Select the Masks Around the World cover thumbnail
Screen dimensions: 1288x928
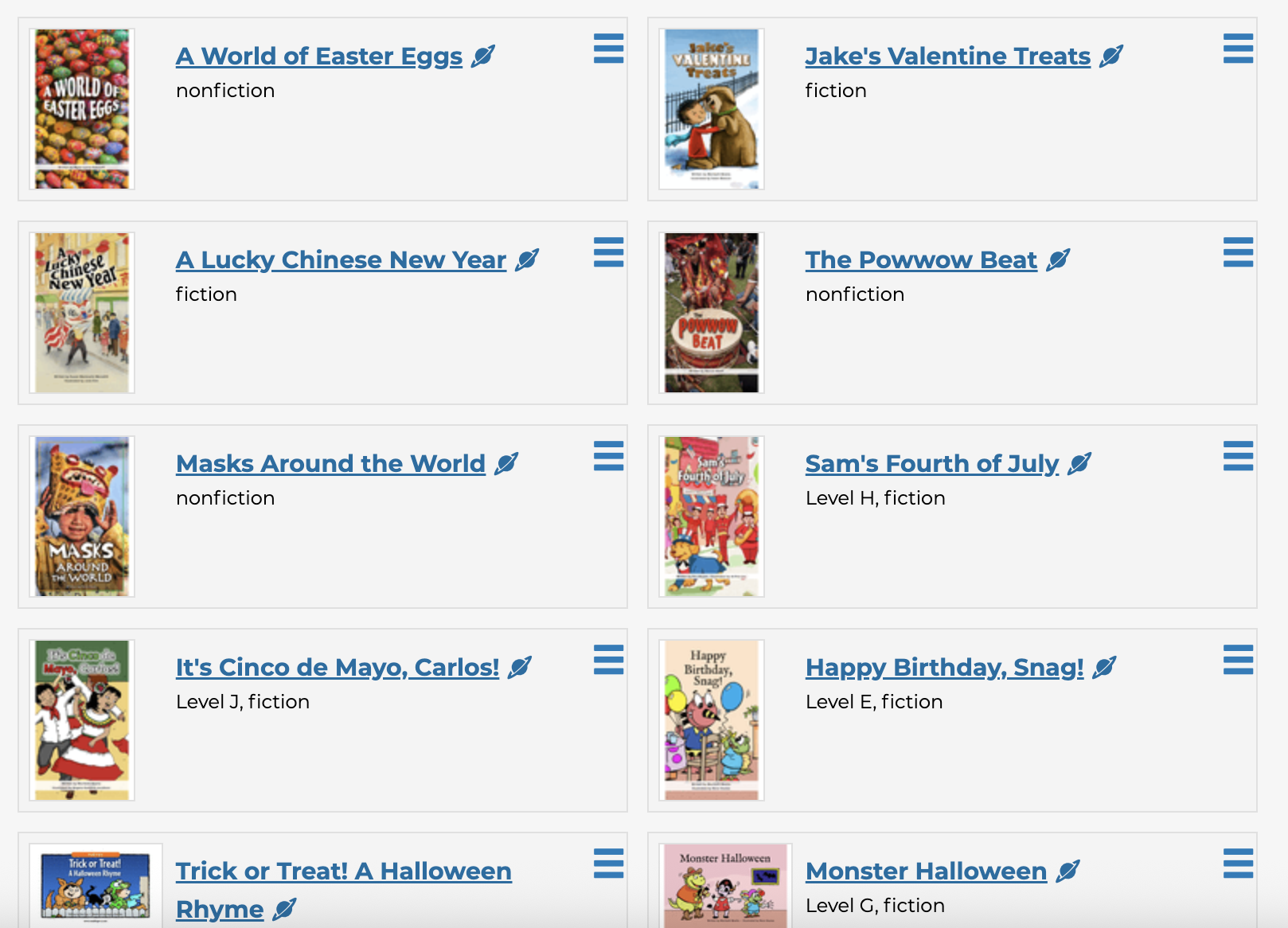coord(82,517)
